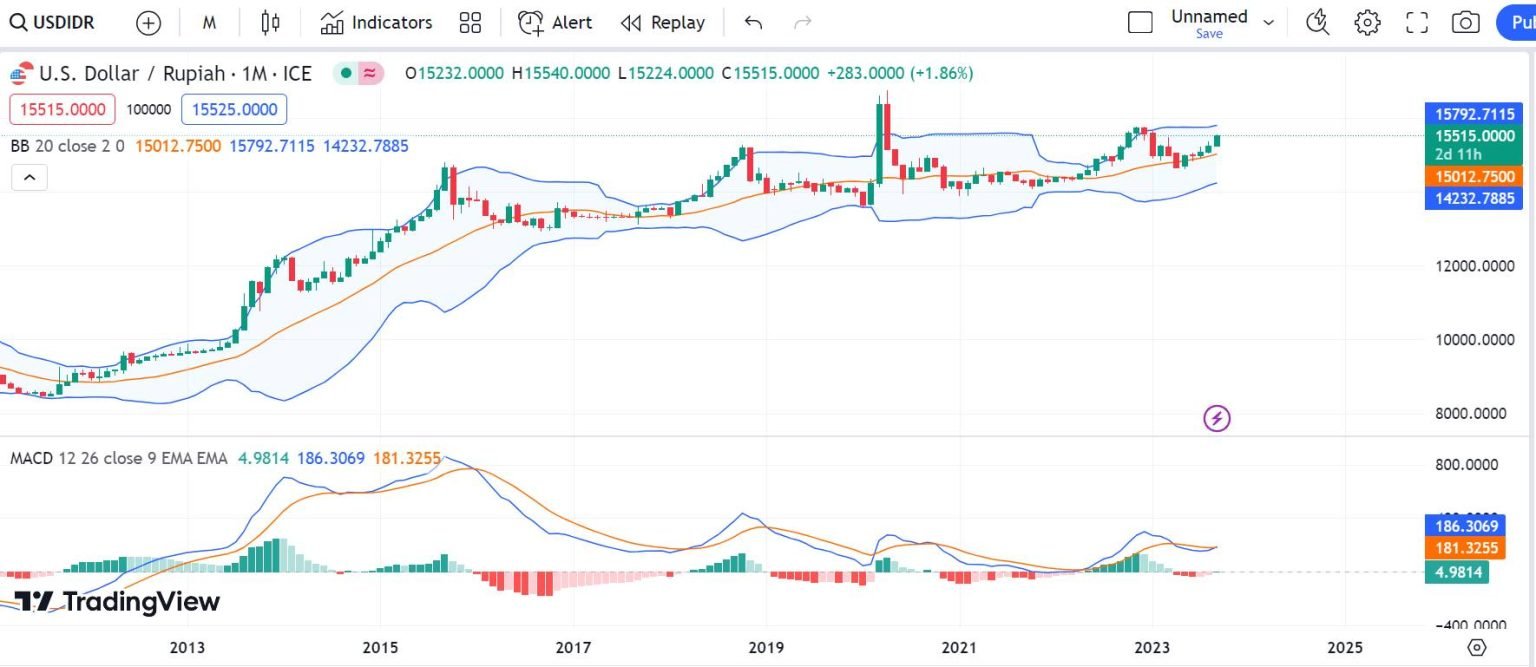Viewport: 1536px width, 667px height.
Task: Toggle the green symbol visibility dot
Action: [x=344, y=73]
